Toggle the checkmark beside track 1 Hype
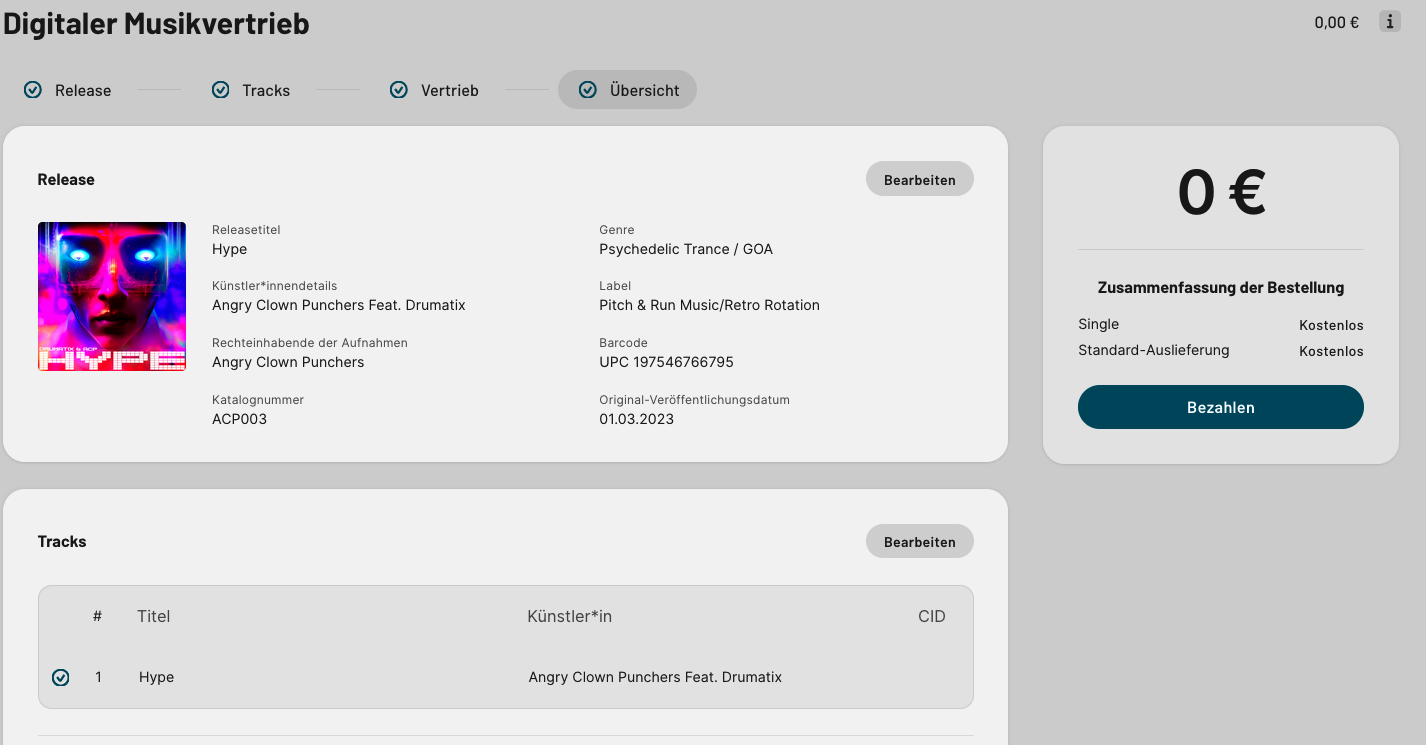 point(61,678)
